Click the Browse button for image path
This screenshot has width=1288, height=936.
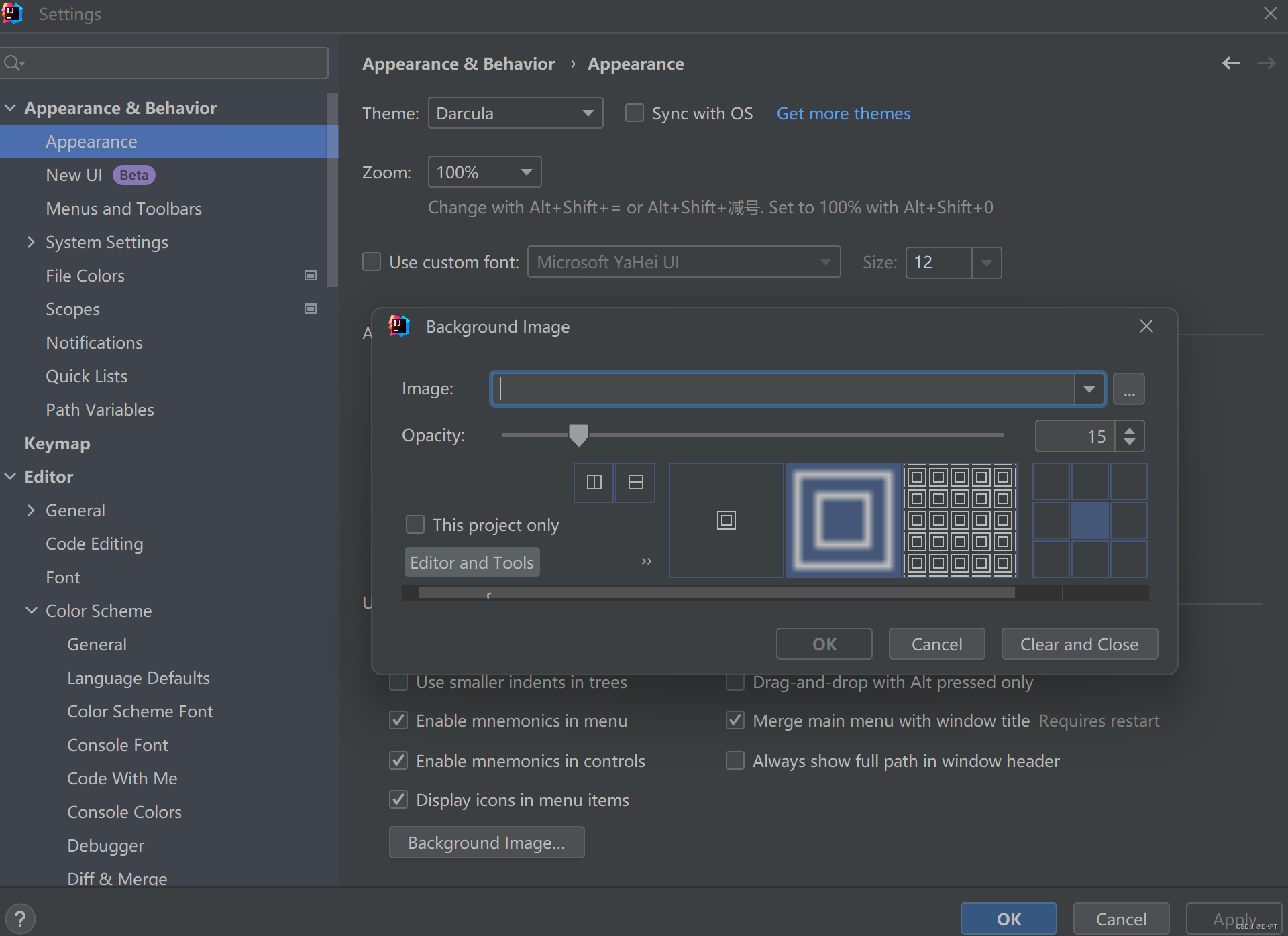(1129, 389)
